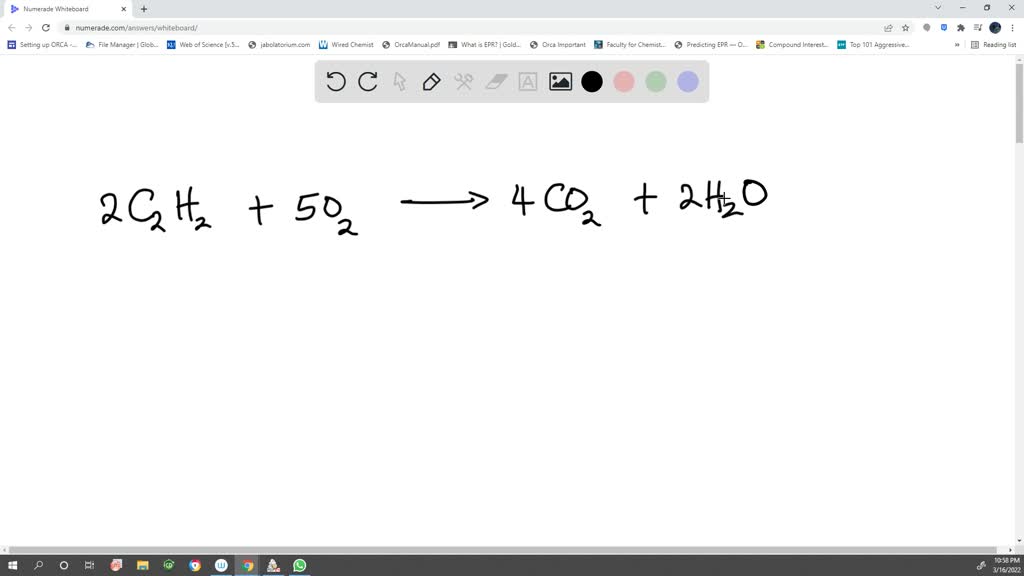
Task: Select the cursor/pointer tool
Action: point(400,82)
